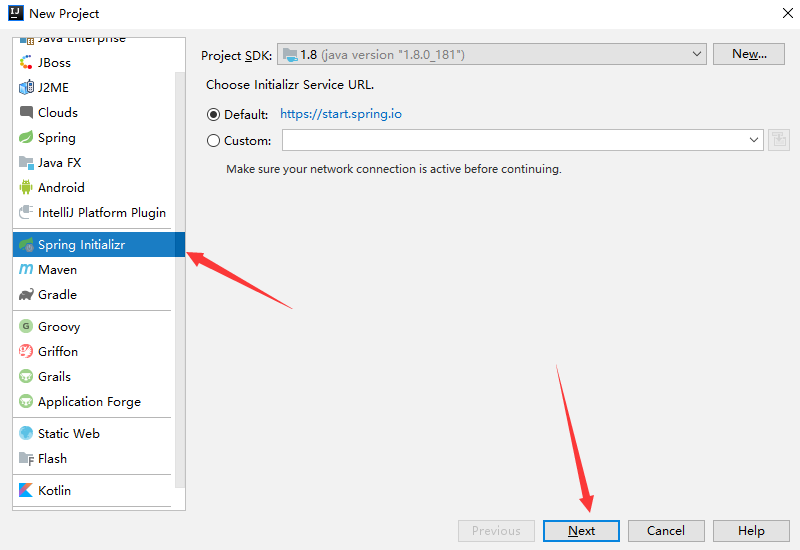Image resolution: width=800 pixels, height=550 pixels.
Task: Select the Spring leaf icon
Action: 26,138
